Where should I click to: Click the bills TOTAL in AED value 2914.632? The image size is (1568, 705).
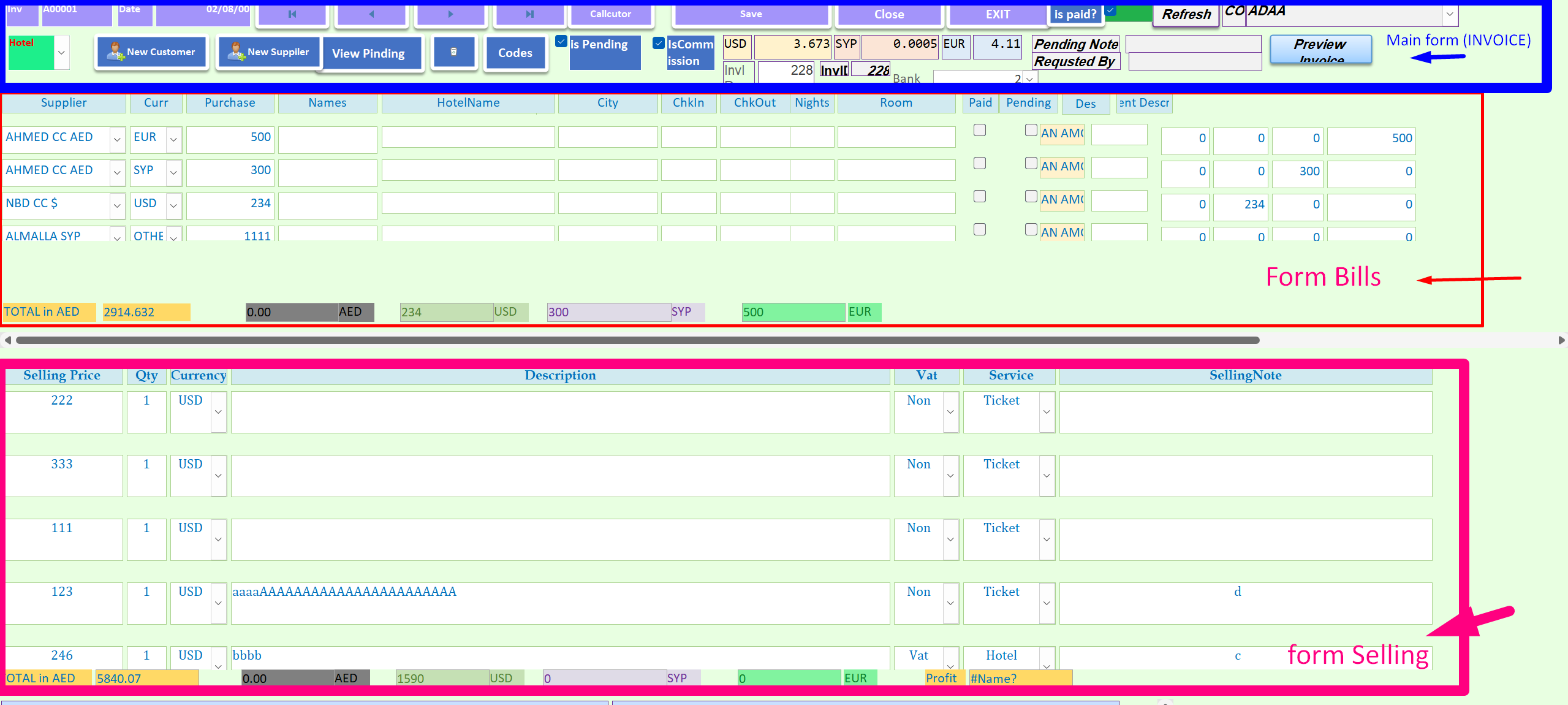[146, 312]
